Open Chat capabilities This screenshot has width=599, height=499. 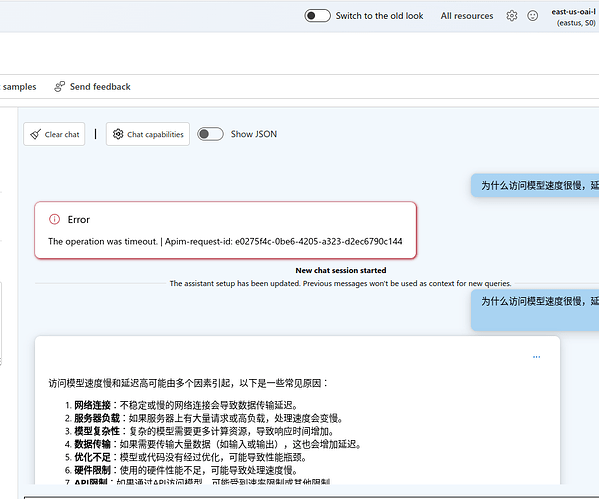point(148,134)
